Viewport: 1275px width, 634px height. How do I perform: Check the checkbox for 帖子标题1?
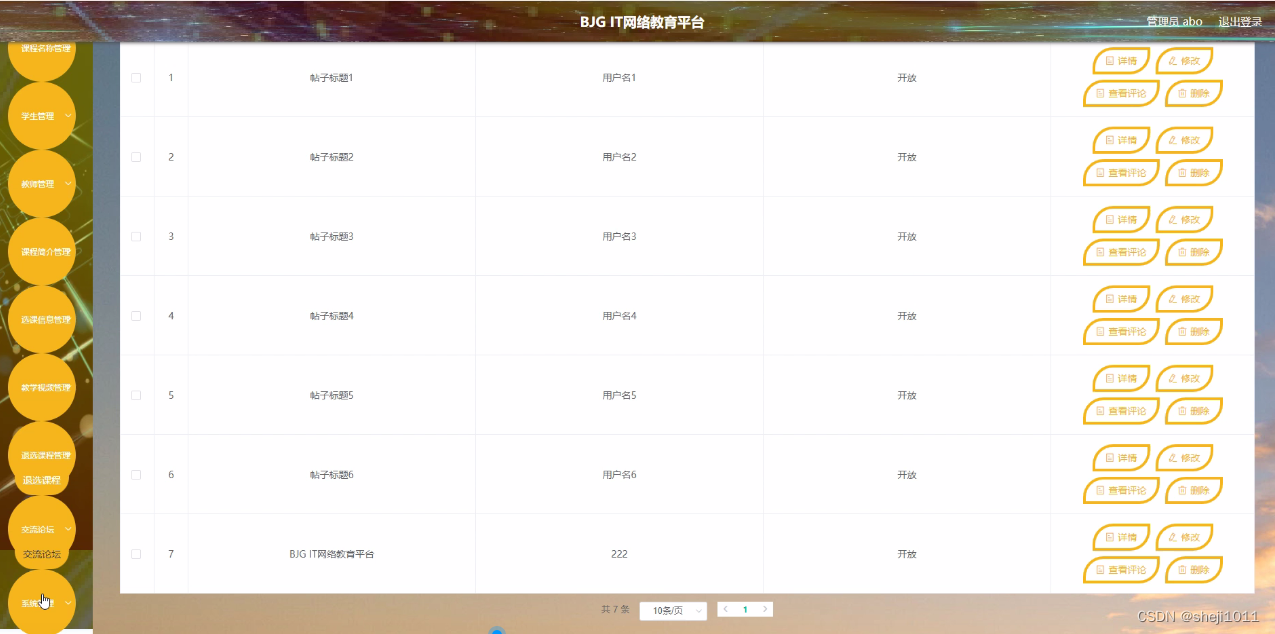coord(136,77)
